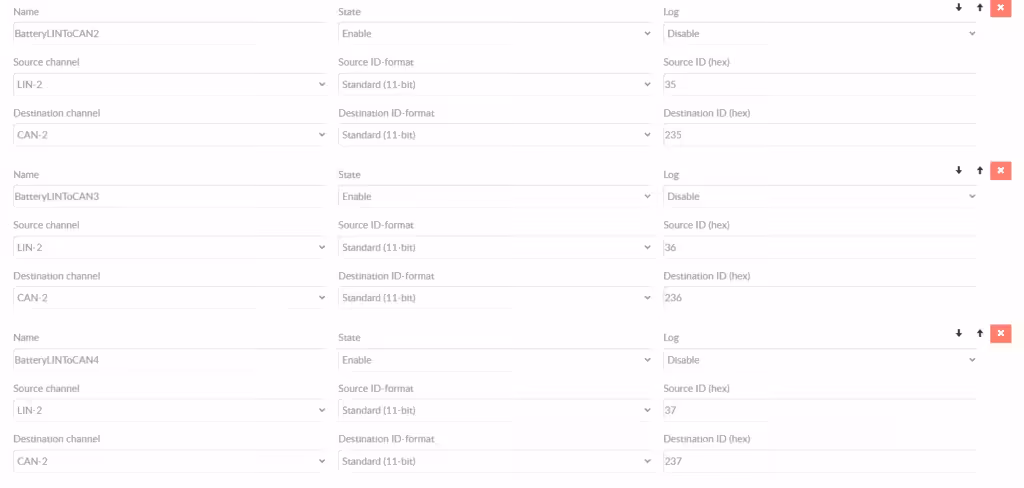This screenshot has width=1024, height=488.
Task: Click the Source ID field containing 36
Action: (x=820, y=247)
